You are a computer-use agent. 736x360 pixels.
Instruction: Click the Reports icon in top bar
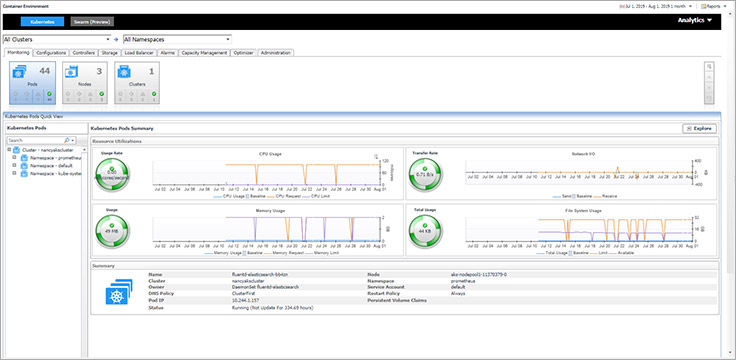[x=704, y=7]
